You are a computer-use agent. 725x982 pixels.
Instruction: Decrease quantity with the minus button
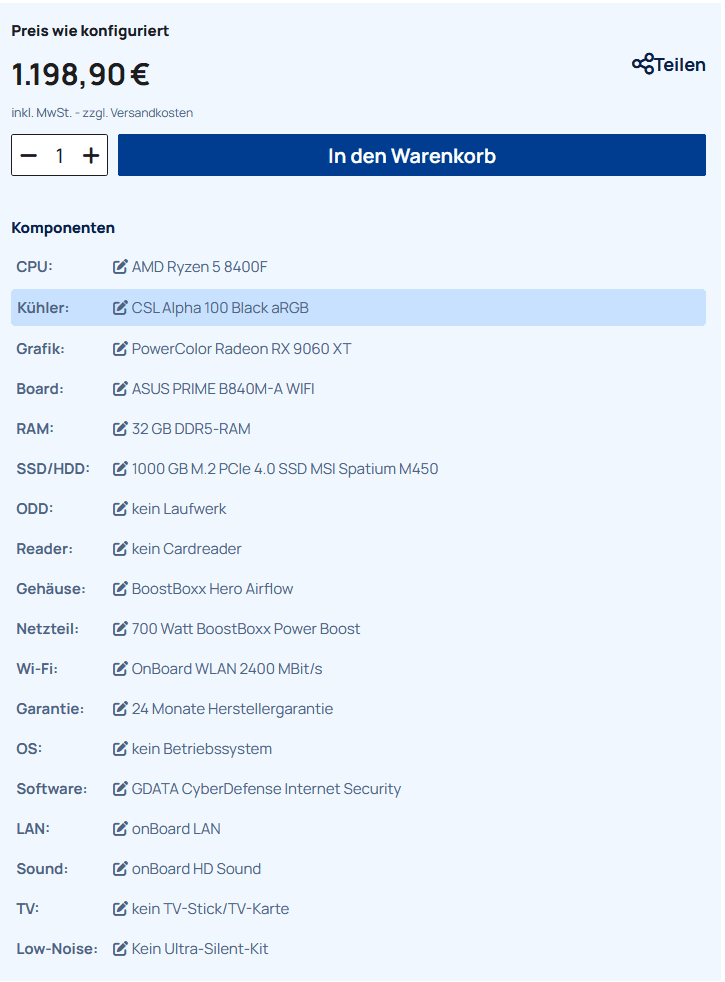[29, 155]
